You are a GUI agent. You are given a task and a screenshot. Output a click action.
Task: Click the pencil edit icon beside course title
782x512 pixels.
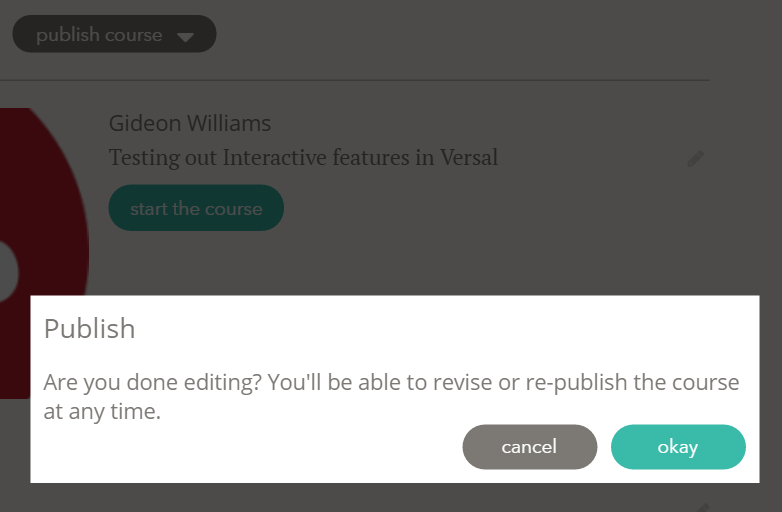[x=696, y=158]
